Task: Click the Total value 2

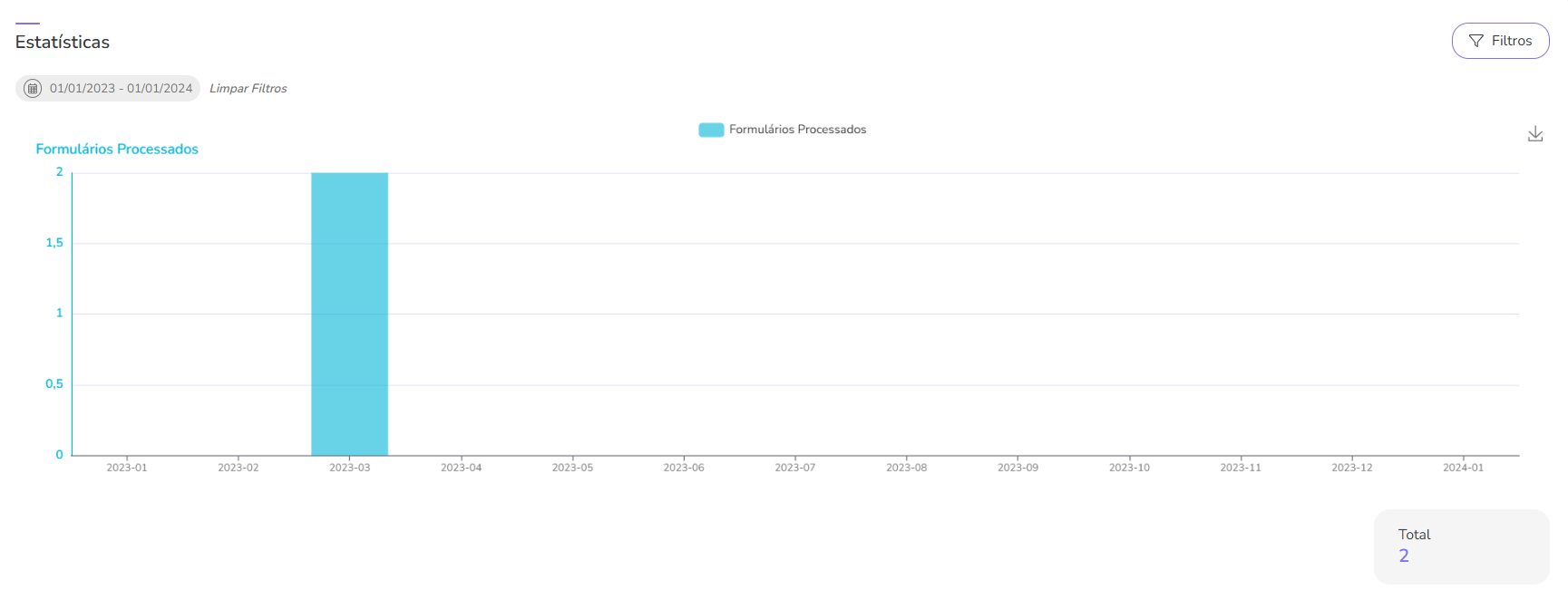Action: [1404, 556]
